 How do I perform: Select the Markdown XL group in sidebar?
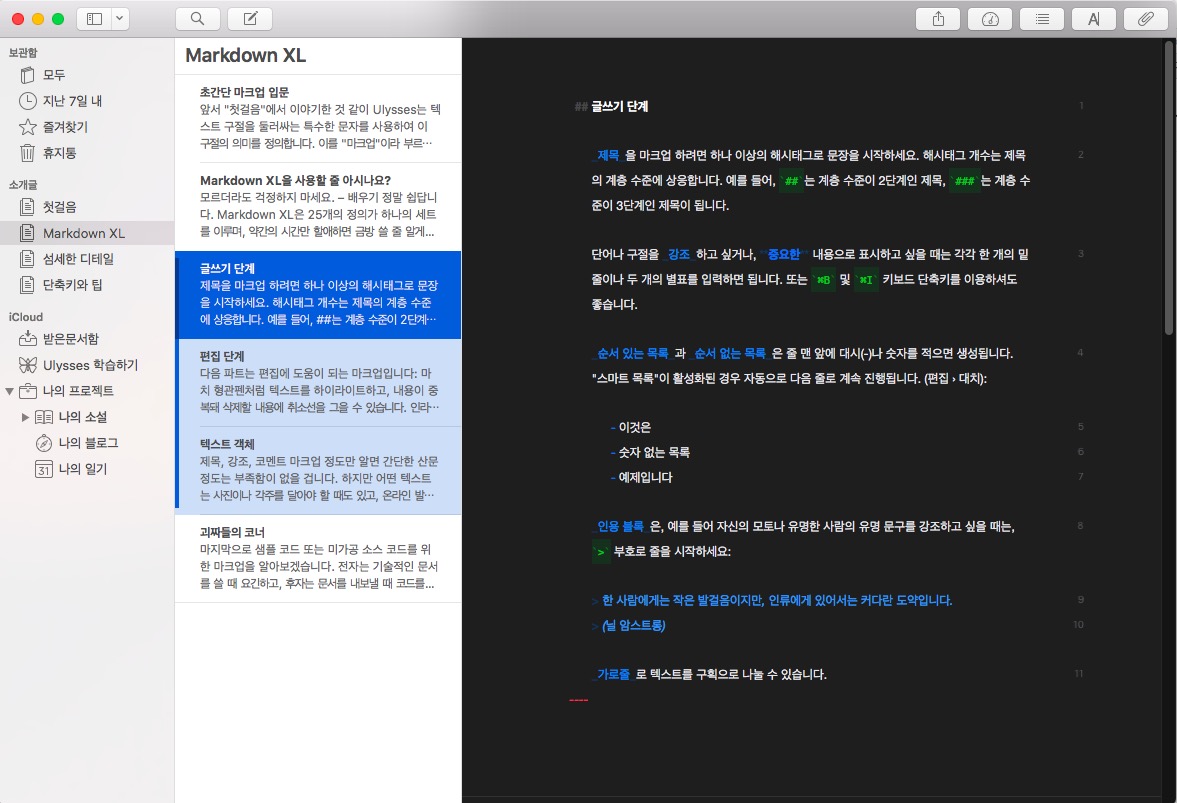87,233
